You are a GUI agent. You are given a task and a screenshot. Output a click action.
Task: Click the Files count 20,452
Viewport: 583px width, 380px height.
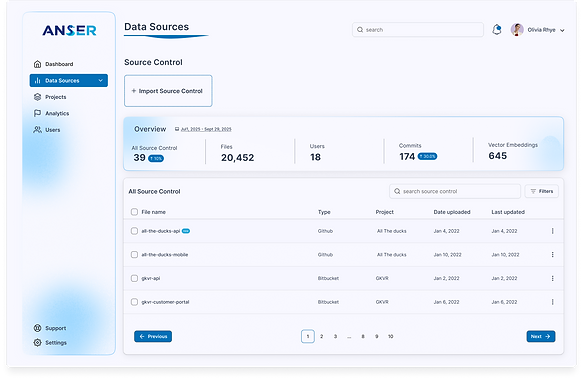[x=238, y=158]
